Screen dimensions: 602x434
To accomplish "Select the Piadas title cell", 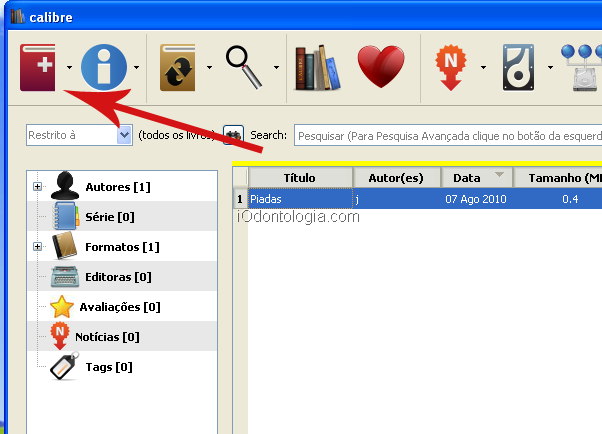I will (x=300, y=199).
